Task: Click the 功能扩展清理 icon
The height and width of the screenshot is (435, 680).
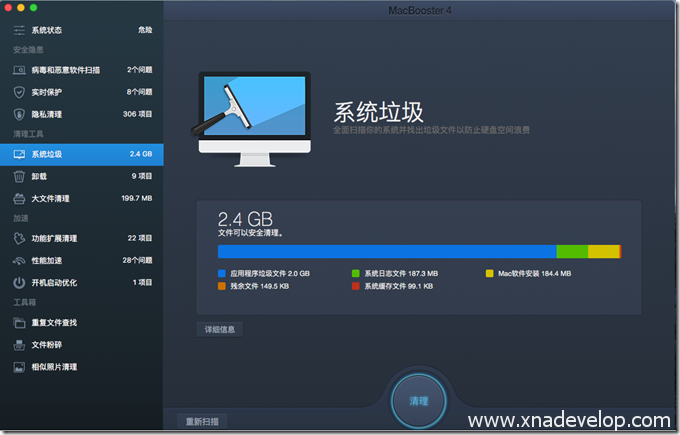Action: point(19,238)
